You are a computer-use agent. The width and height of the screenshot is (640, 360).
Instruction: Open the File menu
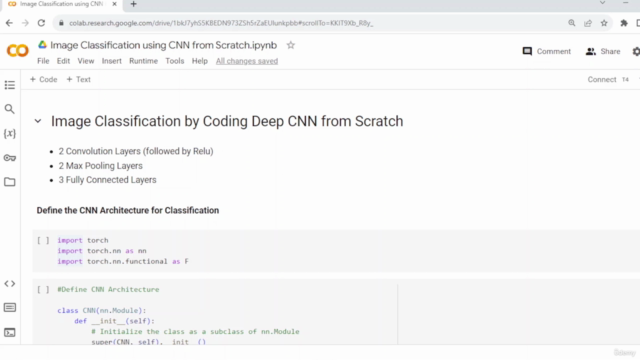(x=43, y=61)
